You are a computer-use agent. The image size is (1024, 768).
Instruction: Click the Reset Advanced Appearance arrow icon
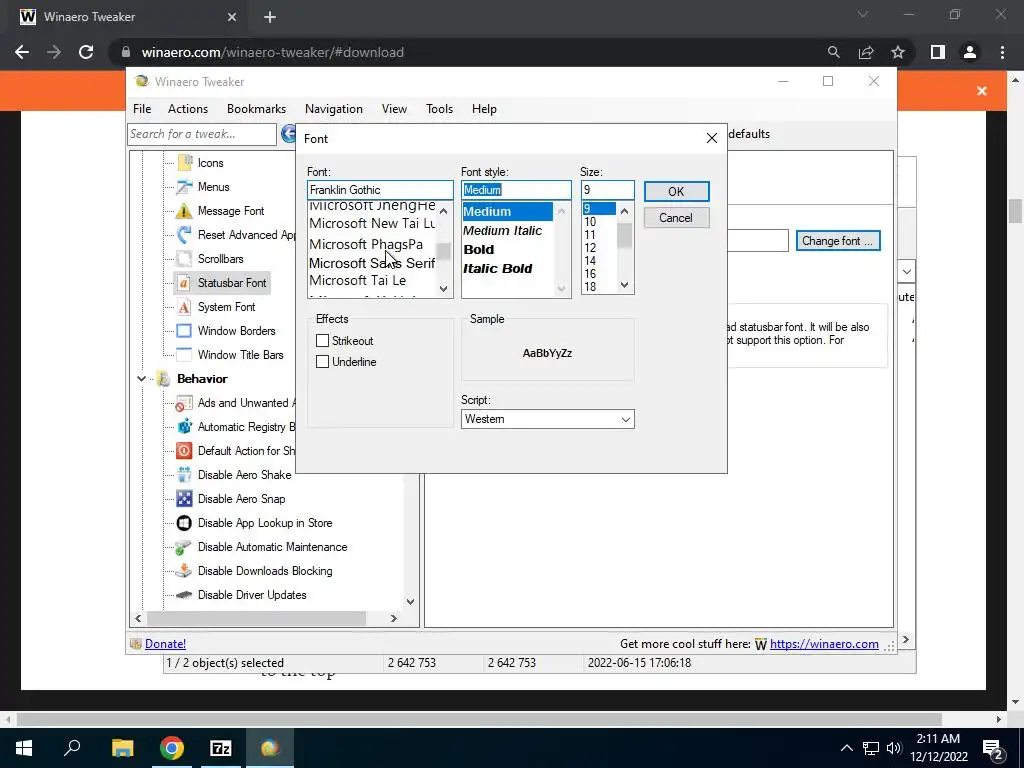tap(185, 234)
